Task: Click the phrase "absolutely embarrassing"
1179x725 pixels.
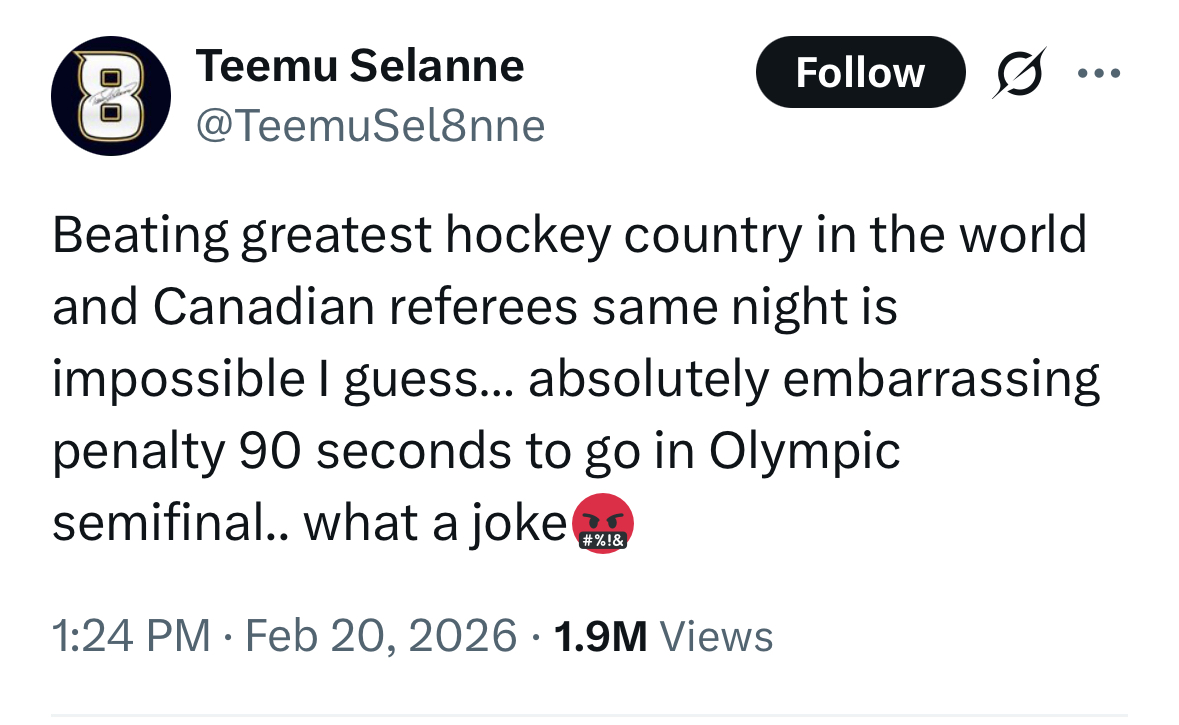Action: coord(814,380)
